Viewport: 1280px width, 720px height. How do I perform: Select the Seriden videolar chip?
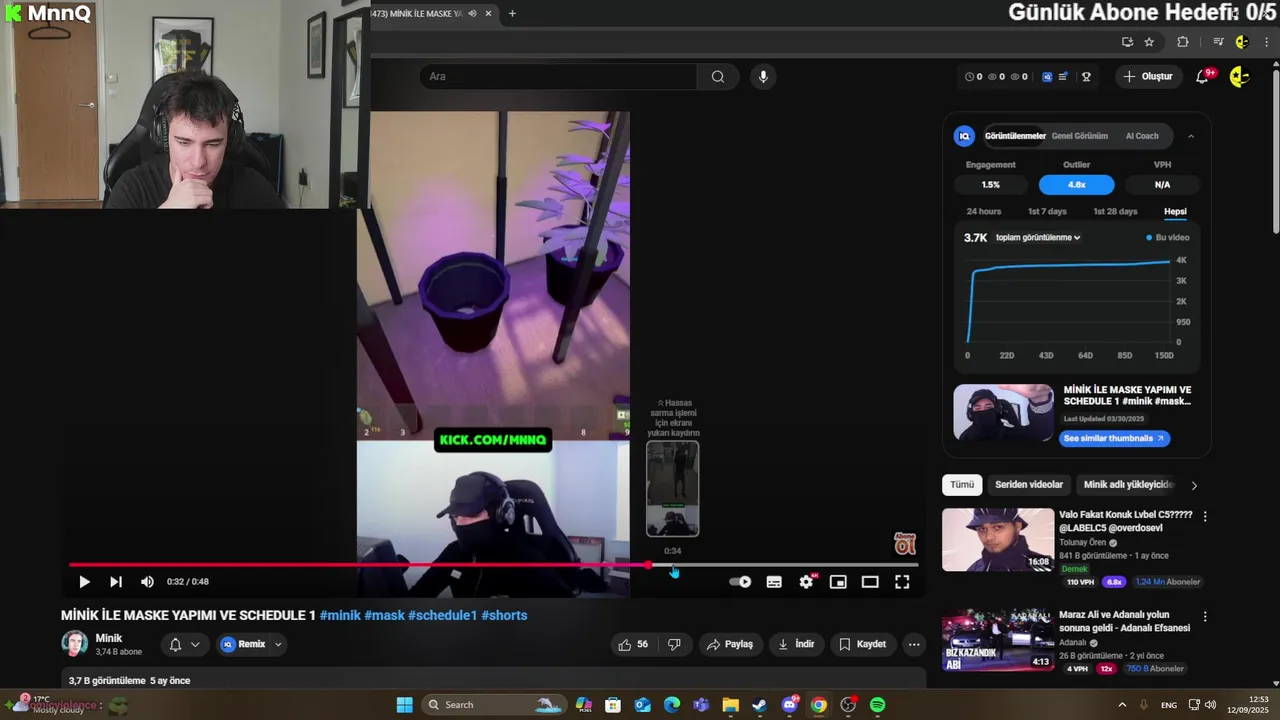click(x=1029, y=485)
